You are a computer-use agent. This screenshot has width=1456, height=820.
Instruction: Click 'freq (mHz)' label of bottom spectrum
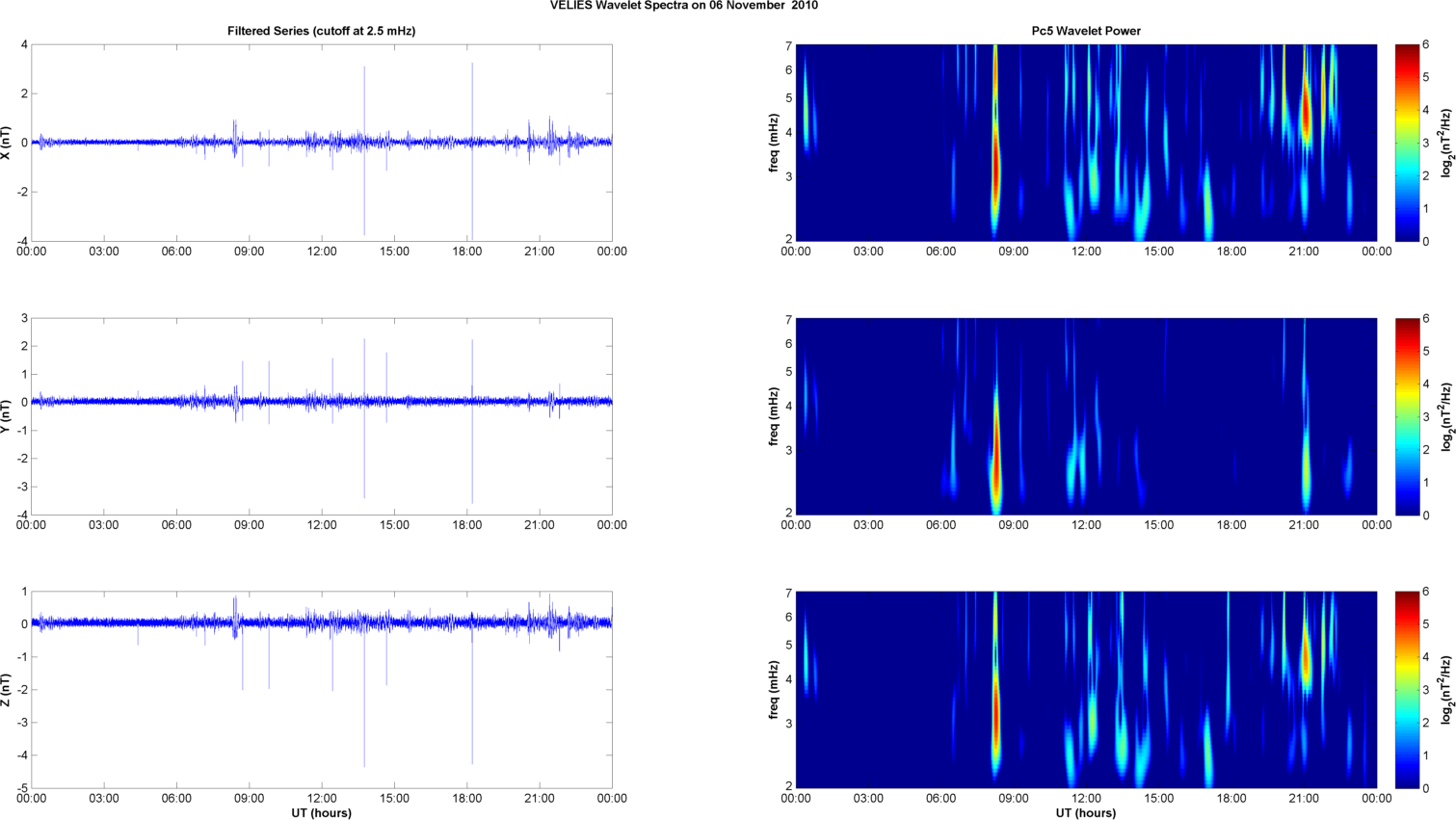(x=774, y=690)
